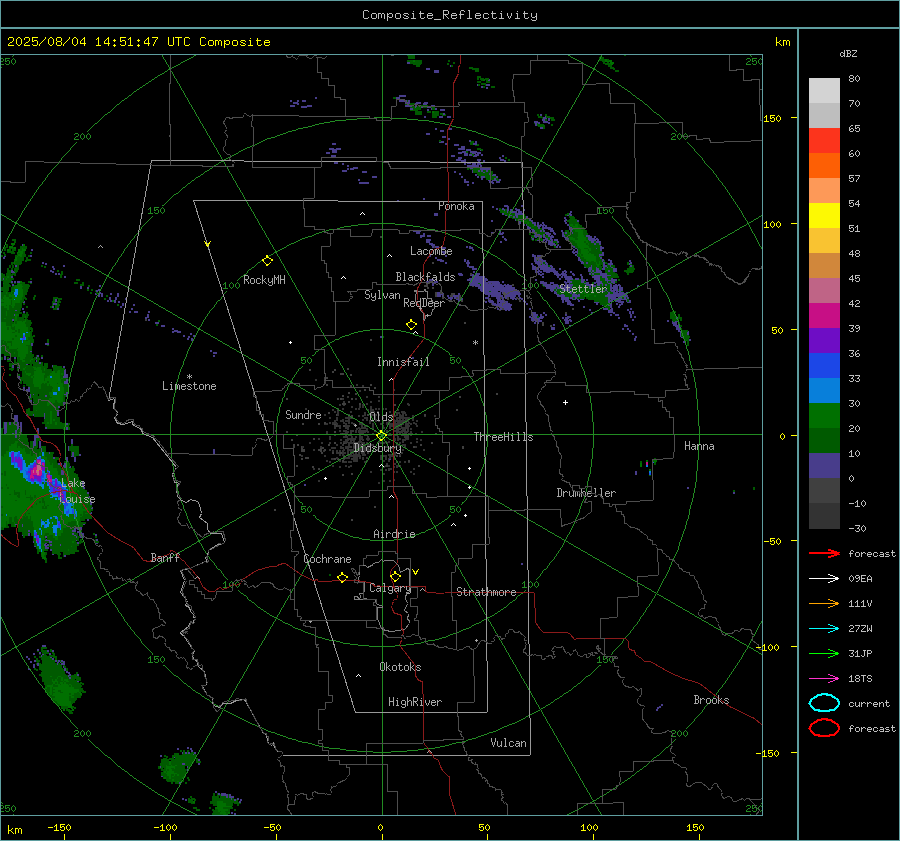The image size is (900, 841).
Task: Click the red forecast ellipse legend icon
Action: point(824,728)
